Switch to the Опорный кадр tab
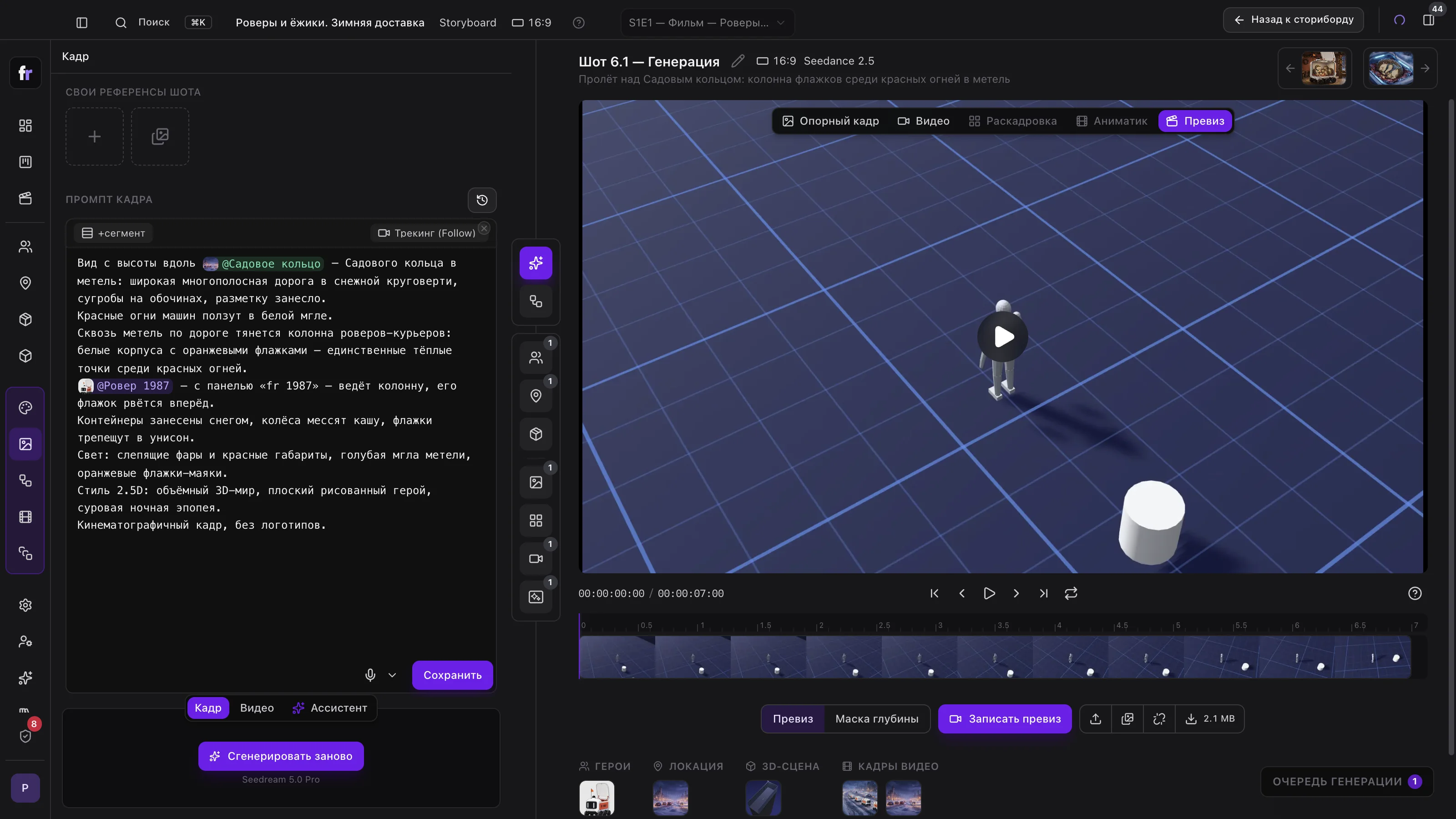Screen dimensions: 1456x819 tap(830, 121)
